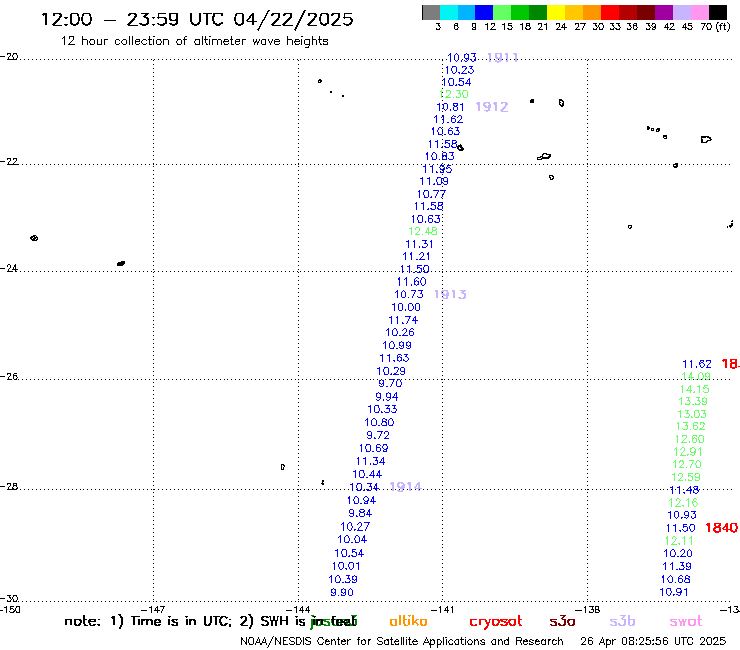Select the pink 70 ft legend swatch
Viewport: 740px width, 650px height.
pos(699,12)
